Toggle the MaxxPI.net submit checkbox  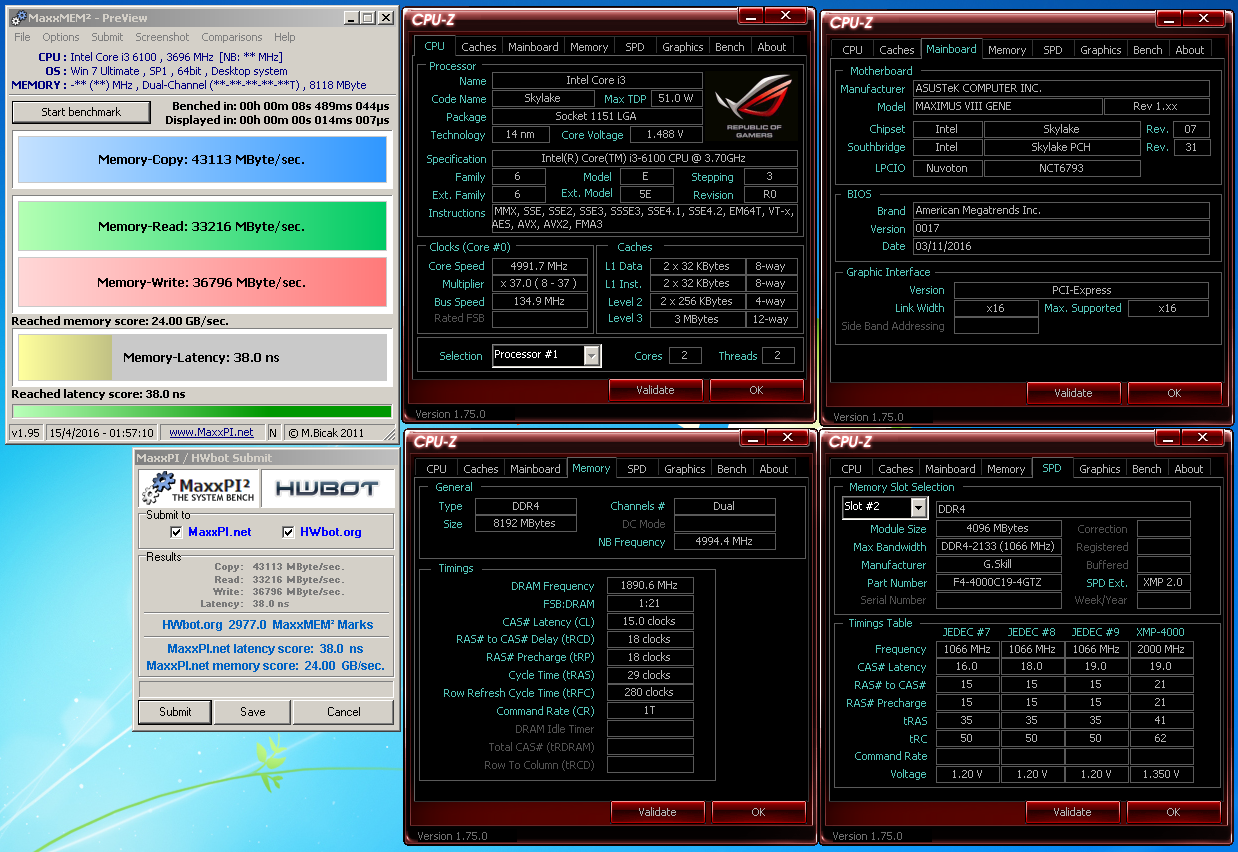[x=176, y=532]
